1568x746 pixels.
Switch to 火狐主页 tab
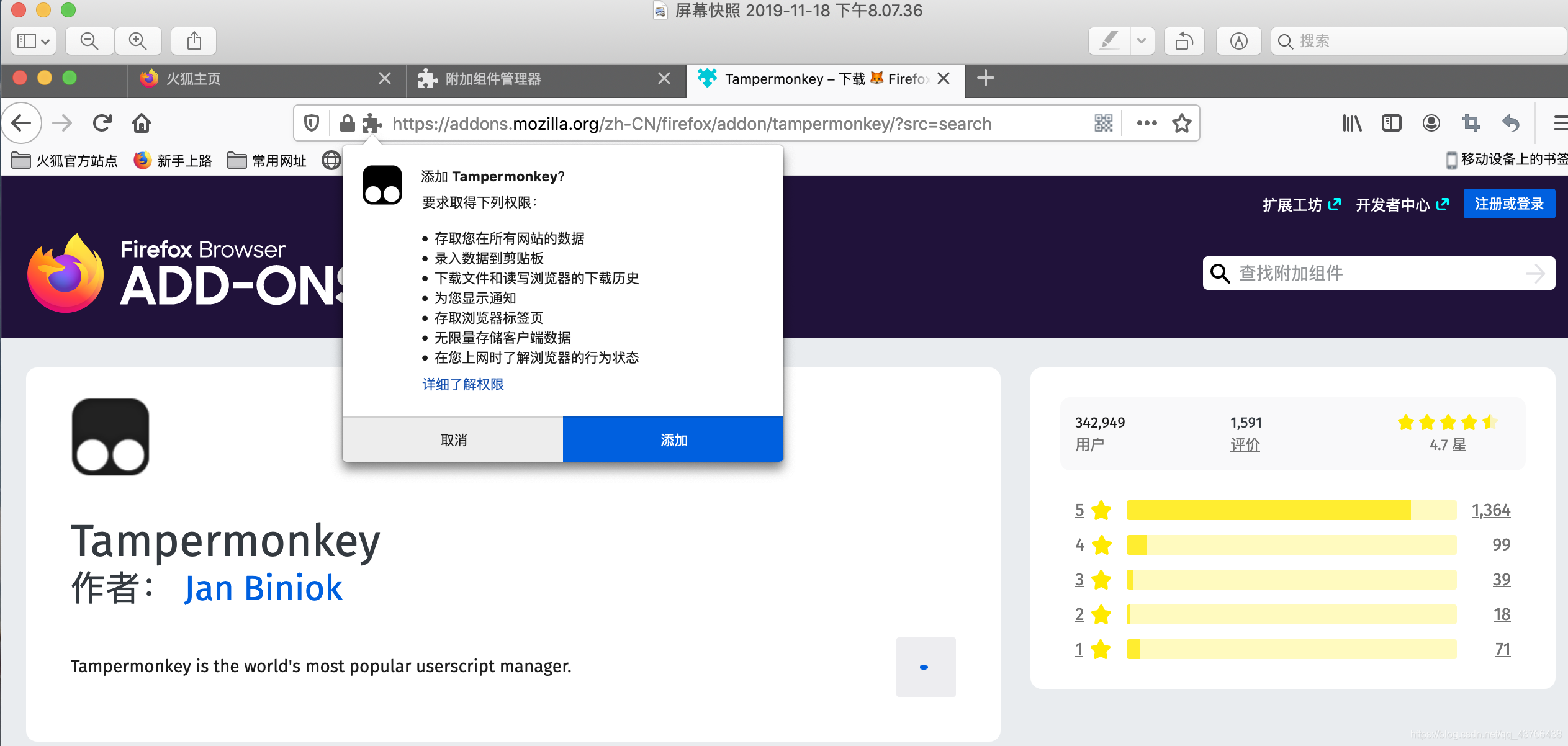click(194, 79)
